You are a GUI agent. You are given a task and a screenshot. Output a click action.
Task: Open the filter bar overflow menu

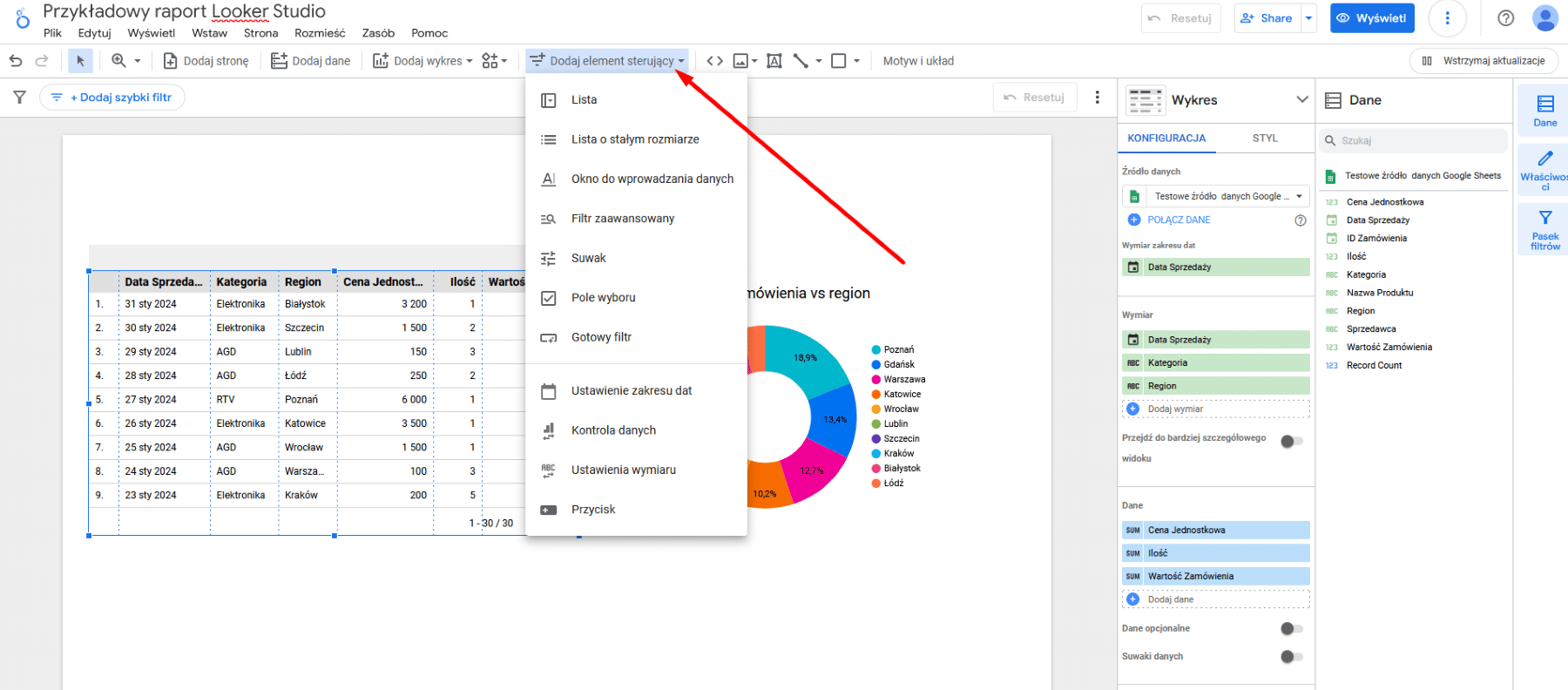pos(1098,98)
